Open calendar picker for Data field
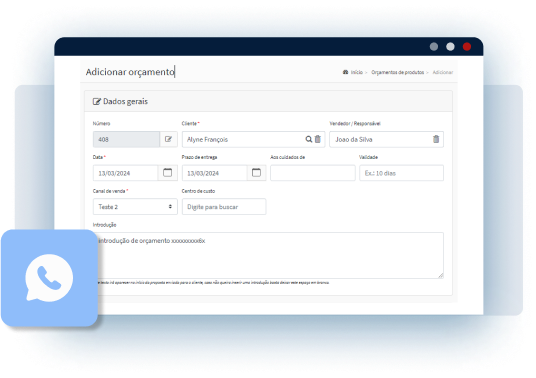 click(168, 173)
